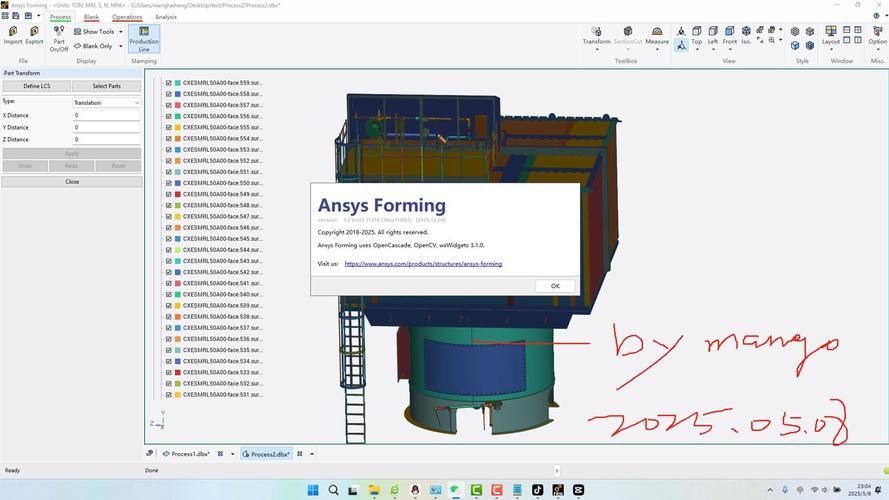Expand the Blank Only dropdown arrow

click(x=121, y=46)
